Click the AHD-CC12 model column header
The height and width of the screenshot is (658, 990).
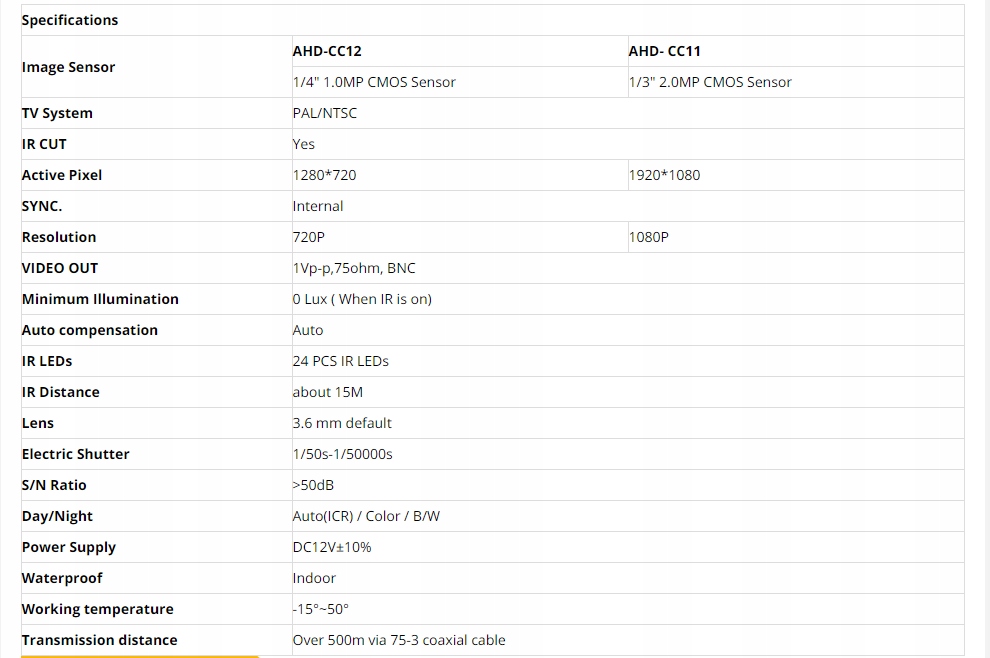click(x=327, y=51)
